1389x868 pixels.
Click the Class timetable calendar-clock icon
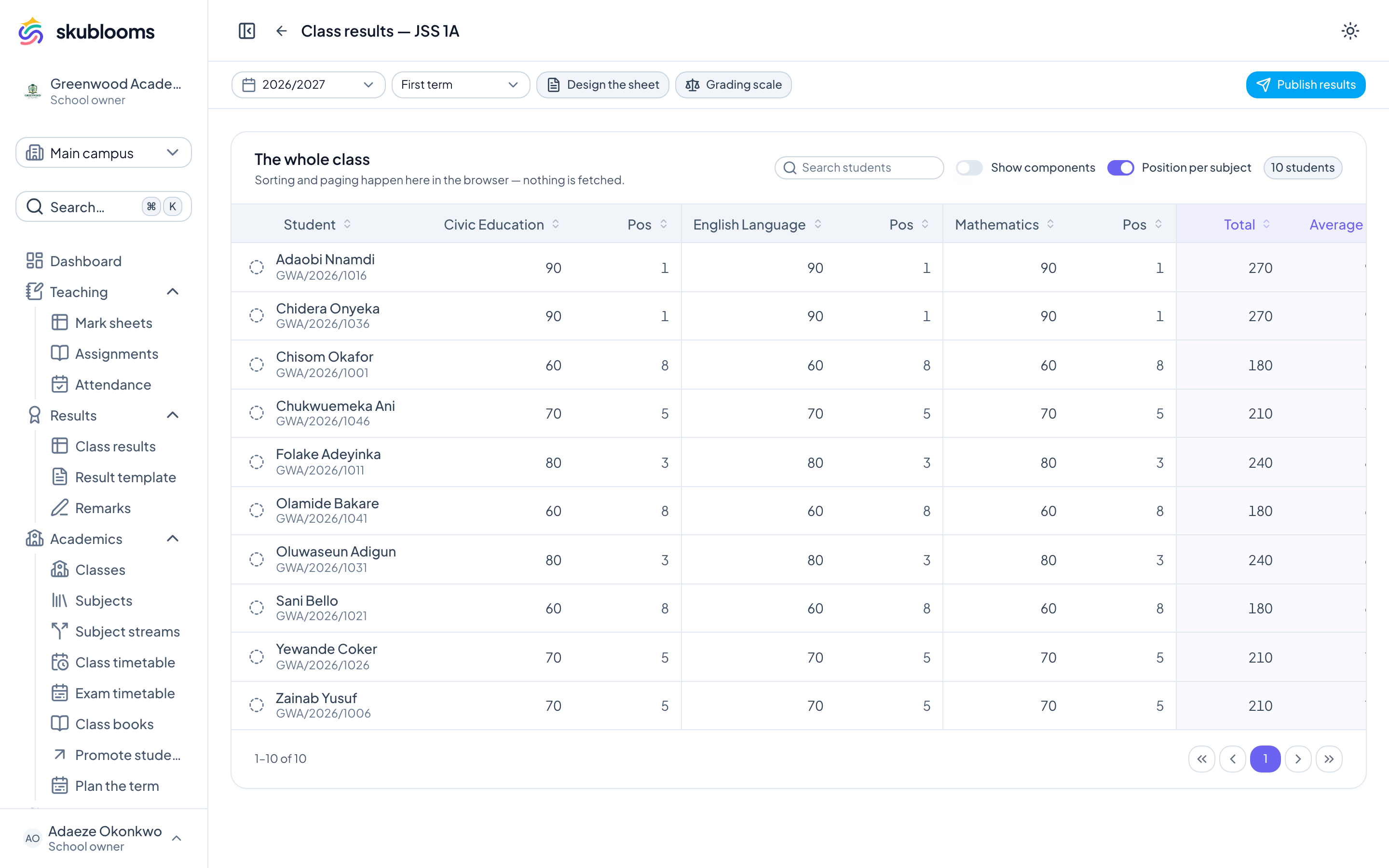(60, 663)
